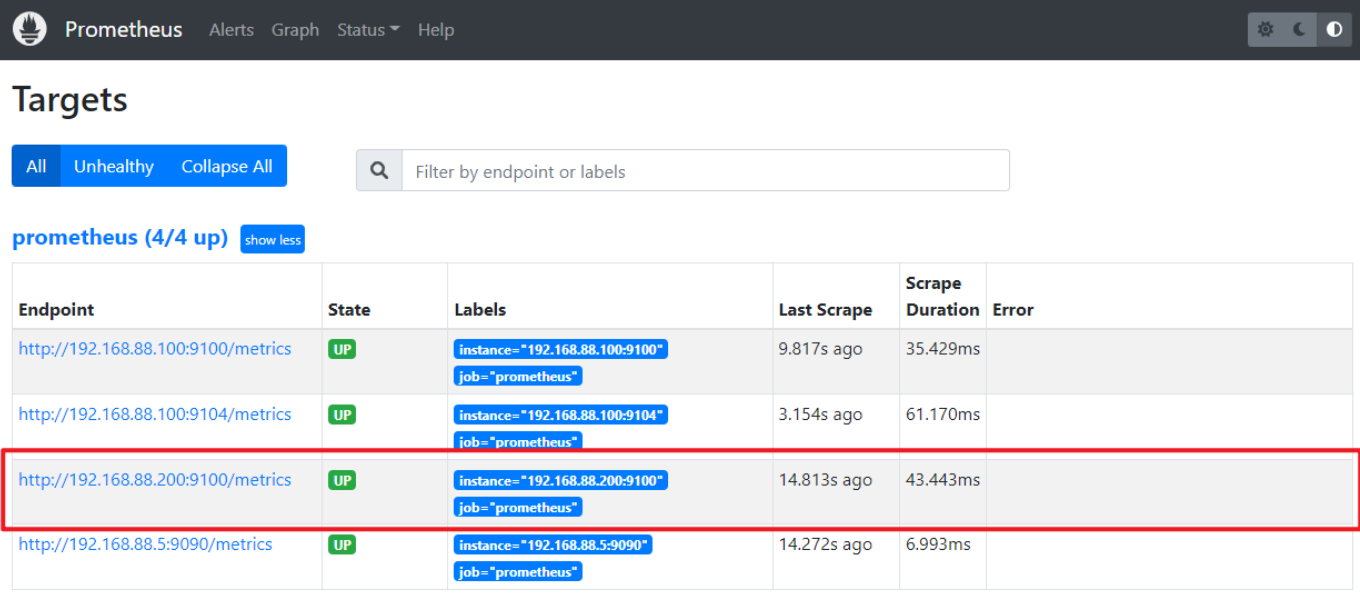Viewport: 1360px width, 595px height.
Task: Click the 35.429ms scrape duration value
Action: point(943,349)
